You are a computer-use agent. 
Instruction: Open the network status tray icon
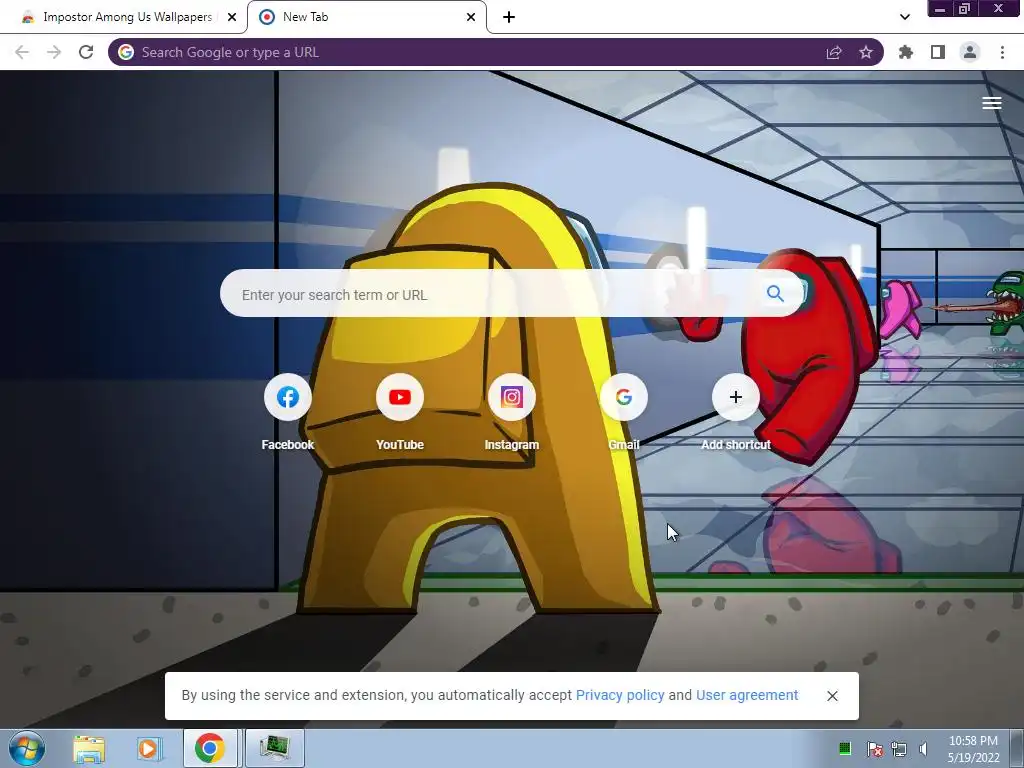click(899, 749)
